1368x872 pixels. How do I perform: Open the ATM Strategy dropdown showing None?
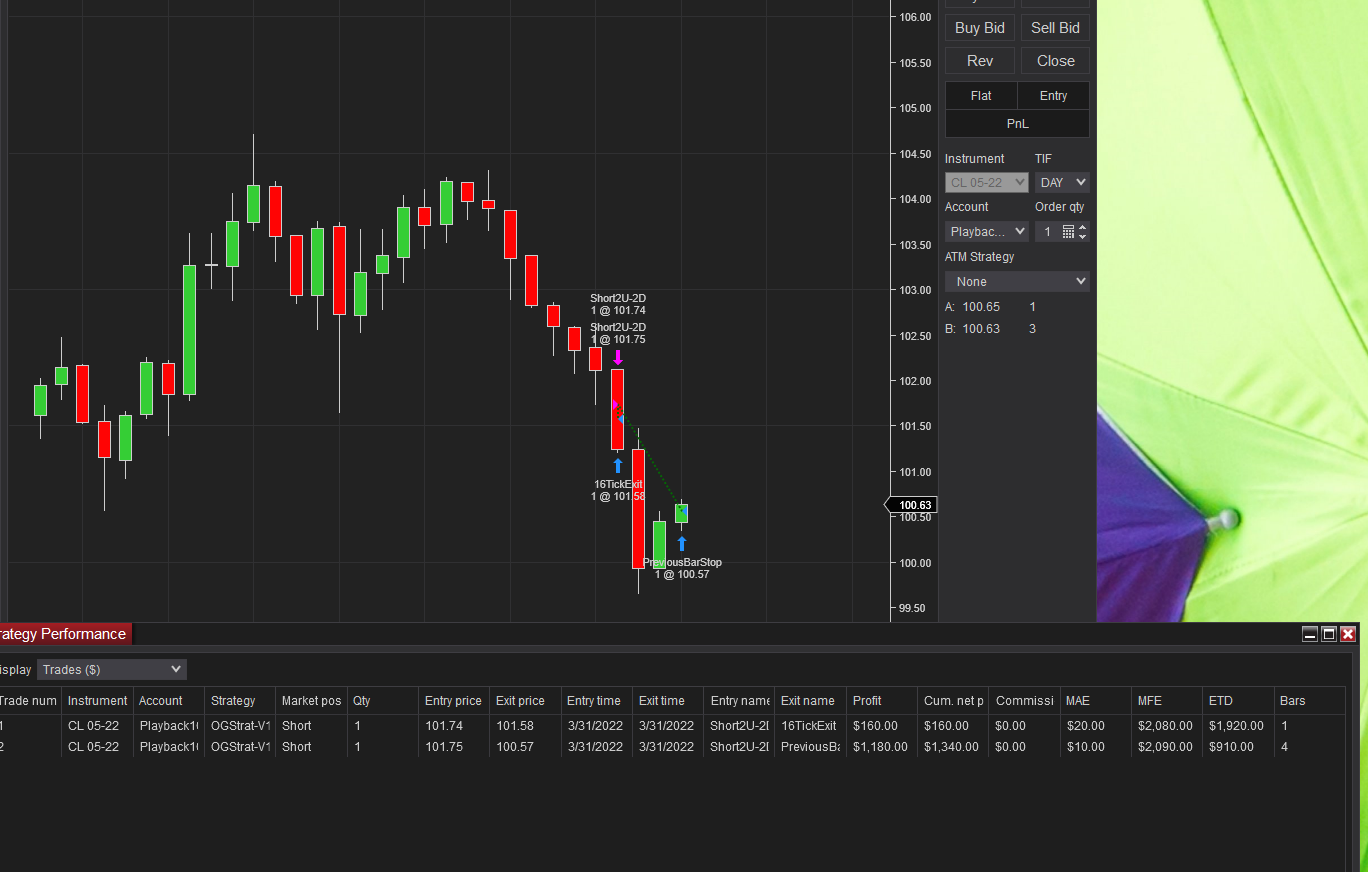[x=1017, y=282]
